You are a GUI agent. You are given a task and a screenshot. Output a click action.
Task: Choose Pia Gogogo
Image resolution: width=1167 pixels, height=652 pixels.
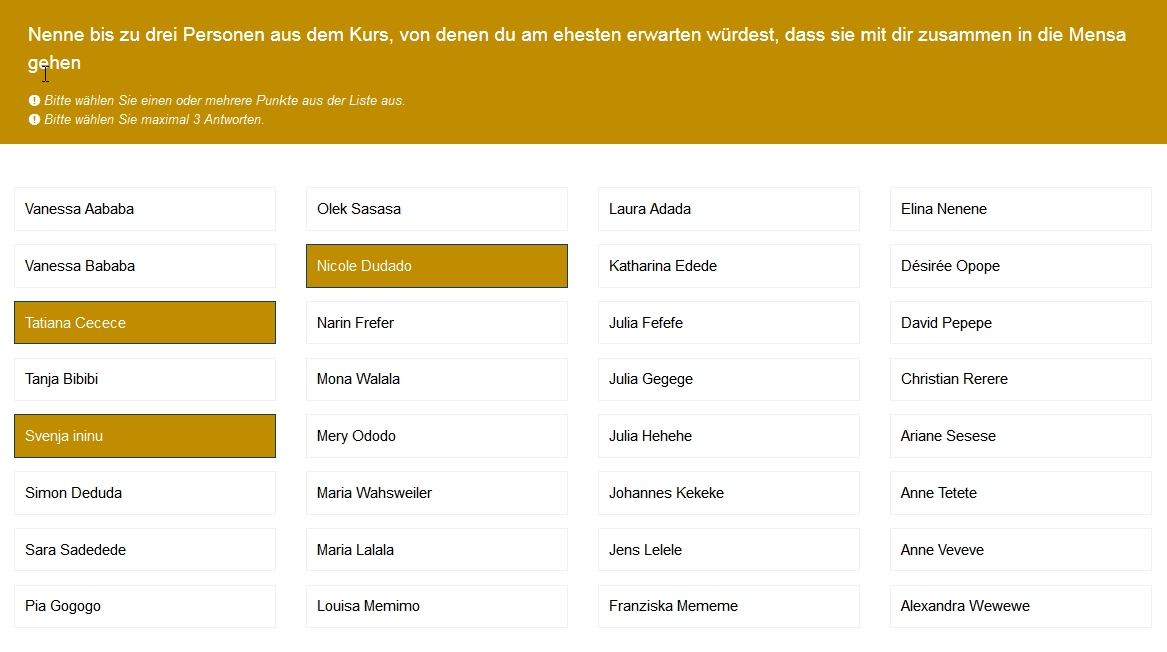[x=145, y=606]
